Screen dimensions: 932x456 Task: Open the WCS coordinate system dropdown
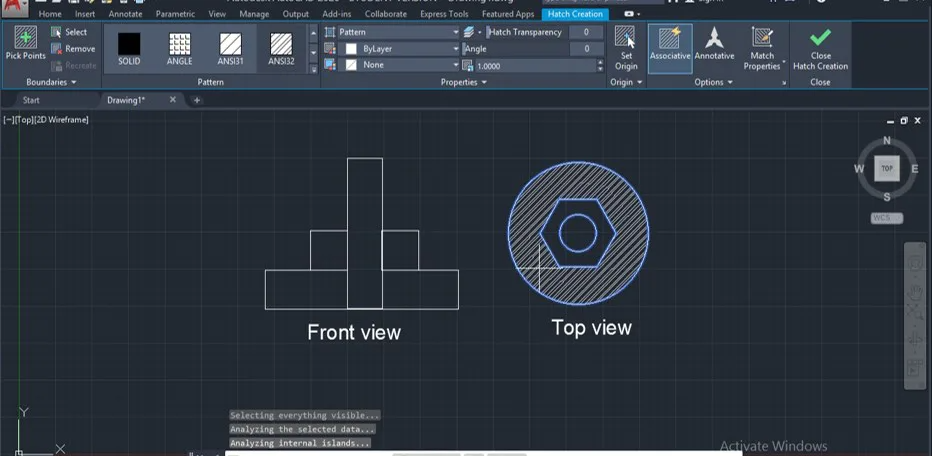887,218
